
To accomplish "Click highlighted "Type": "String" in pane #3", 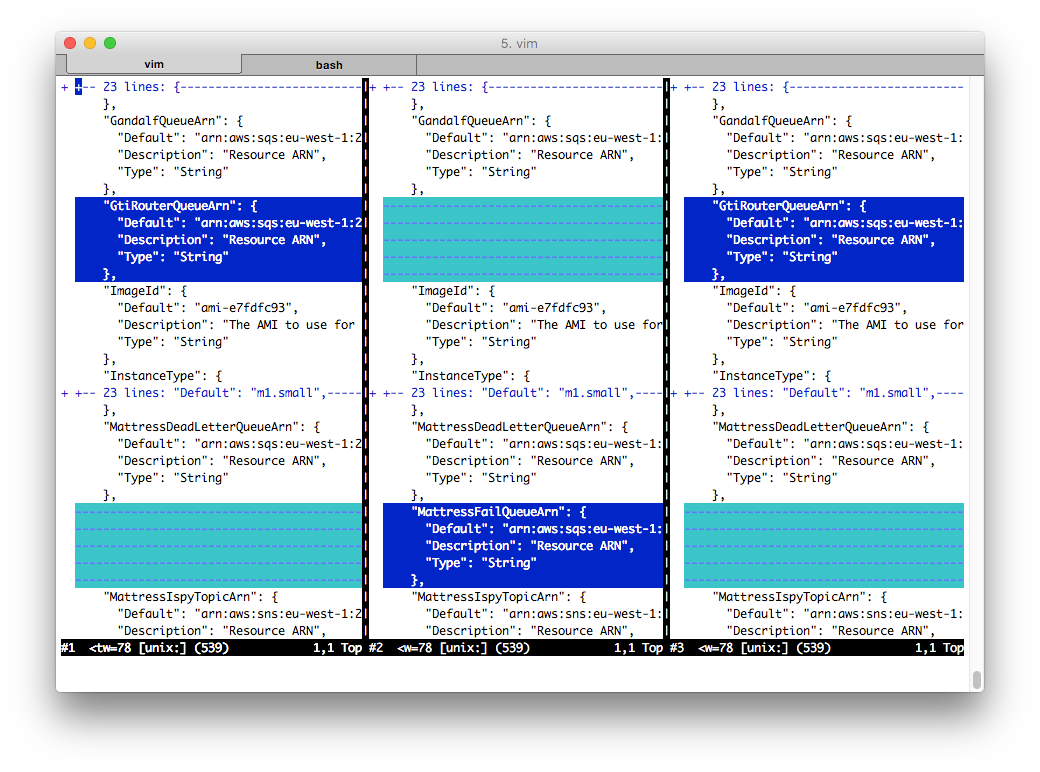I will click(782, 257).
